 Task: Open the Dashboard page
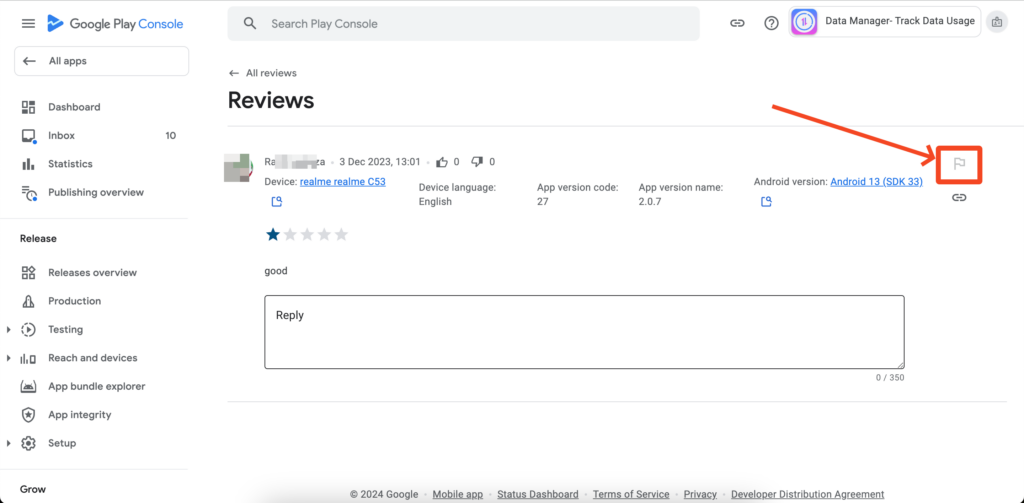(74, 107)
